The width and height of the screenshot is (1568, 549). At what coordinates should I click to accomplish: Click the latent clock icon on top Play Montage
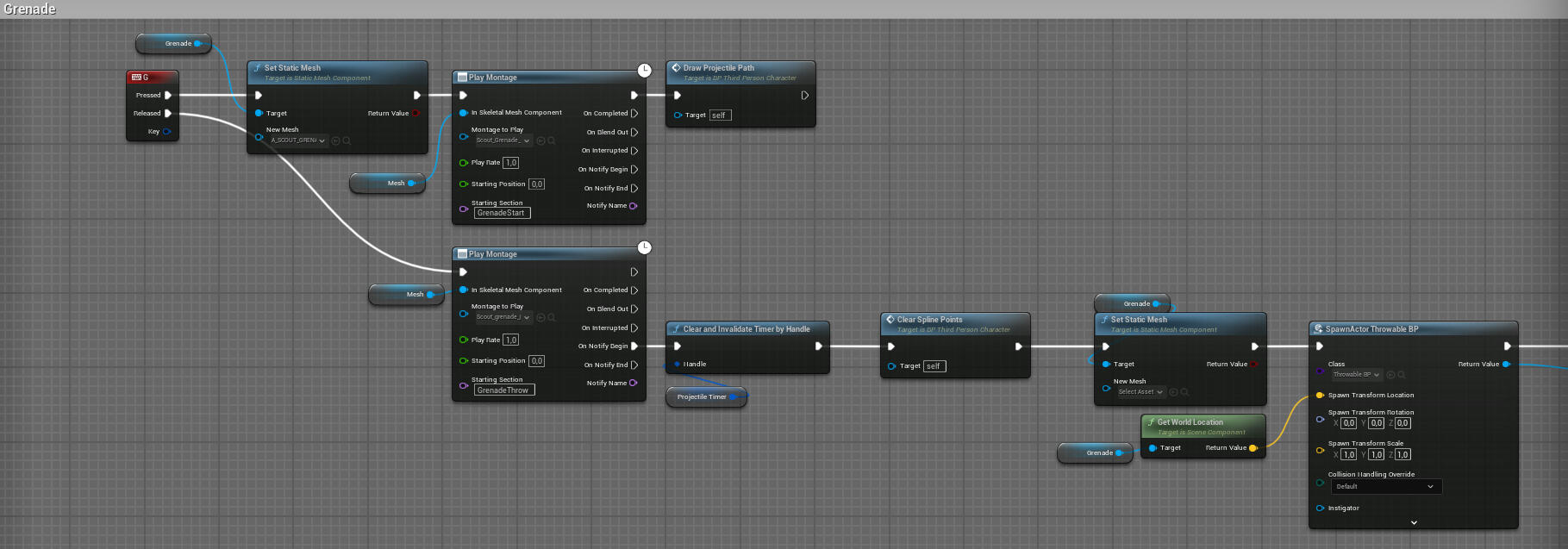pyautogui.click(x=644, y=70)
